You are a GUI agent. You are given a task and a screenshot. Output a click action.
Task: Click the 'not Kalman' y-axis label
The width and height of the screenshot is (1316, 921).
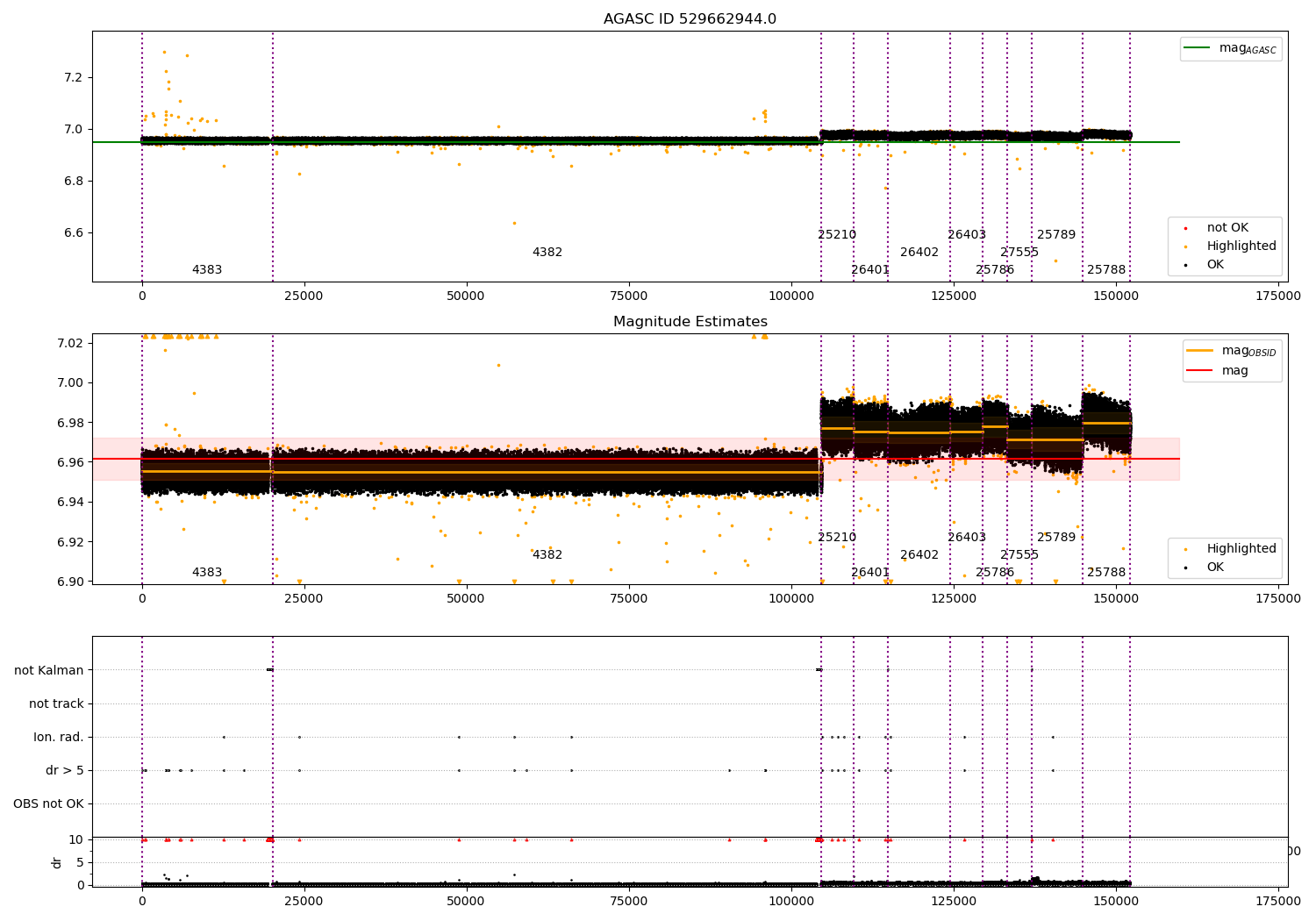pyautogui.click(x=49, y=670)
